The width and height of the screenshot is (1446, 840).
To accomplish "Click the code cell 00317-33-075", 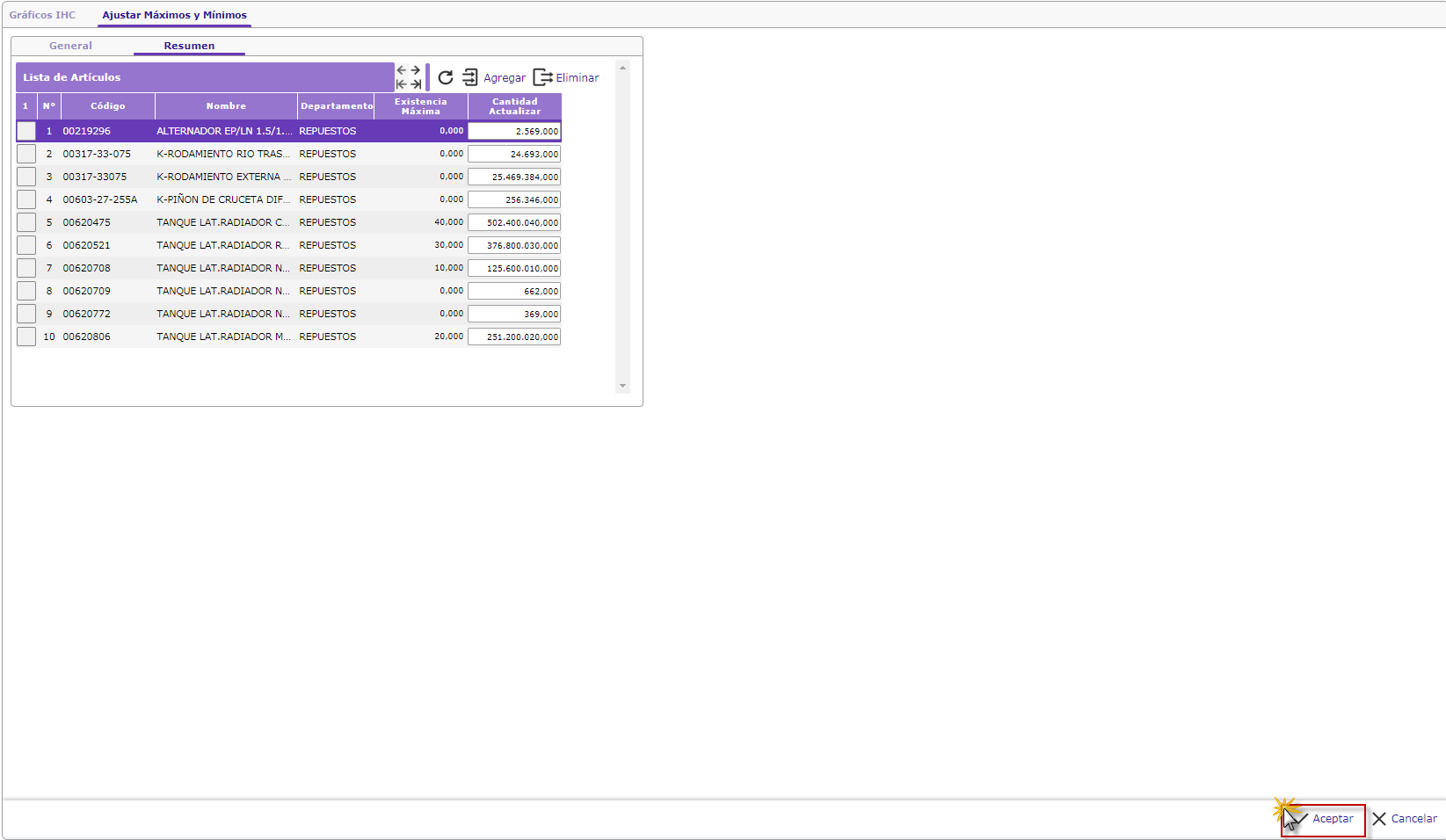I will click(107, 154).
